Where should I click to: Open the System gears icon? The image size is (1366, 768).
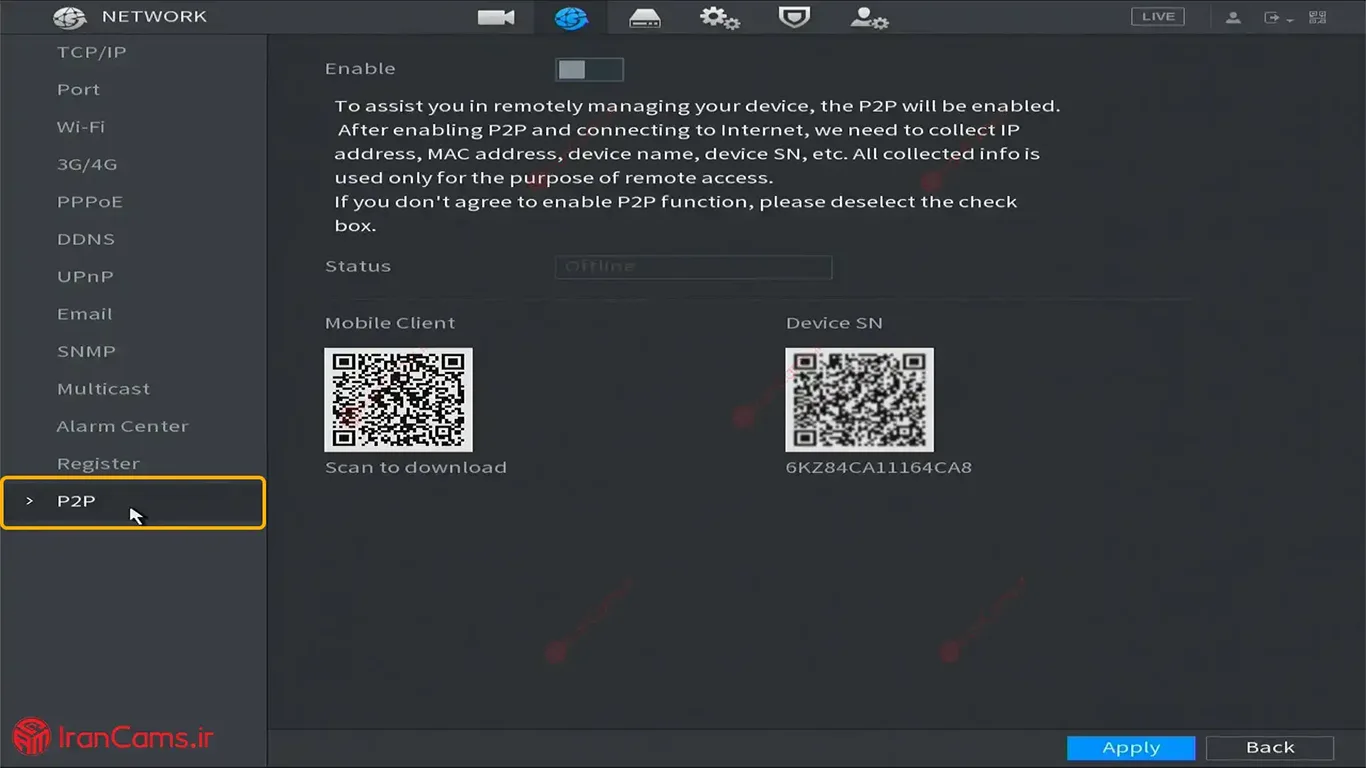[719, 17]
